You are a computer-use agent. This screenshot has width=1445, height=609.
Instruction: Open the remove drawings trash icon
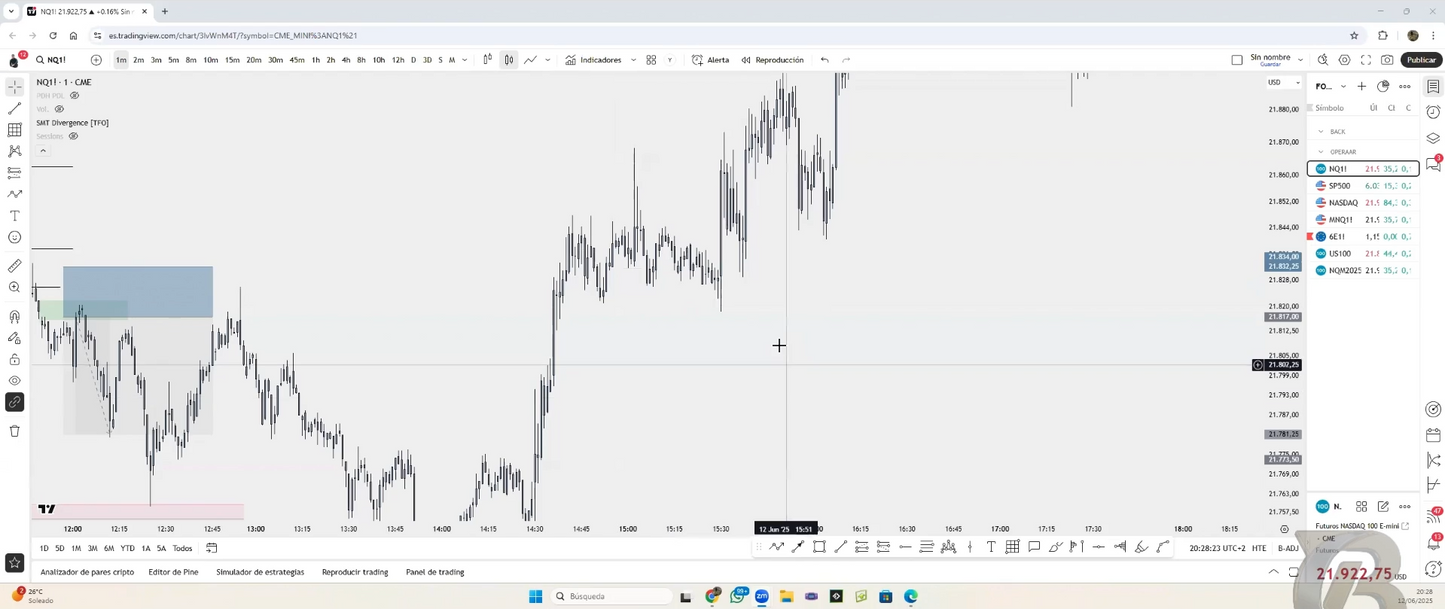pyautogui.click(x=15, y=431)
